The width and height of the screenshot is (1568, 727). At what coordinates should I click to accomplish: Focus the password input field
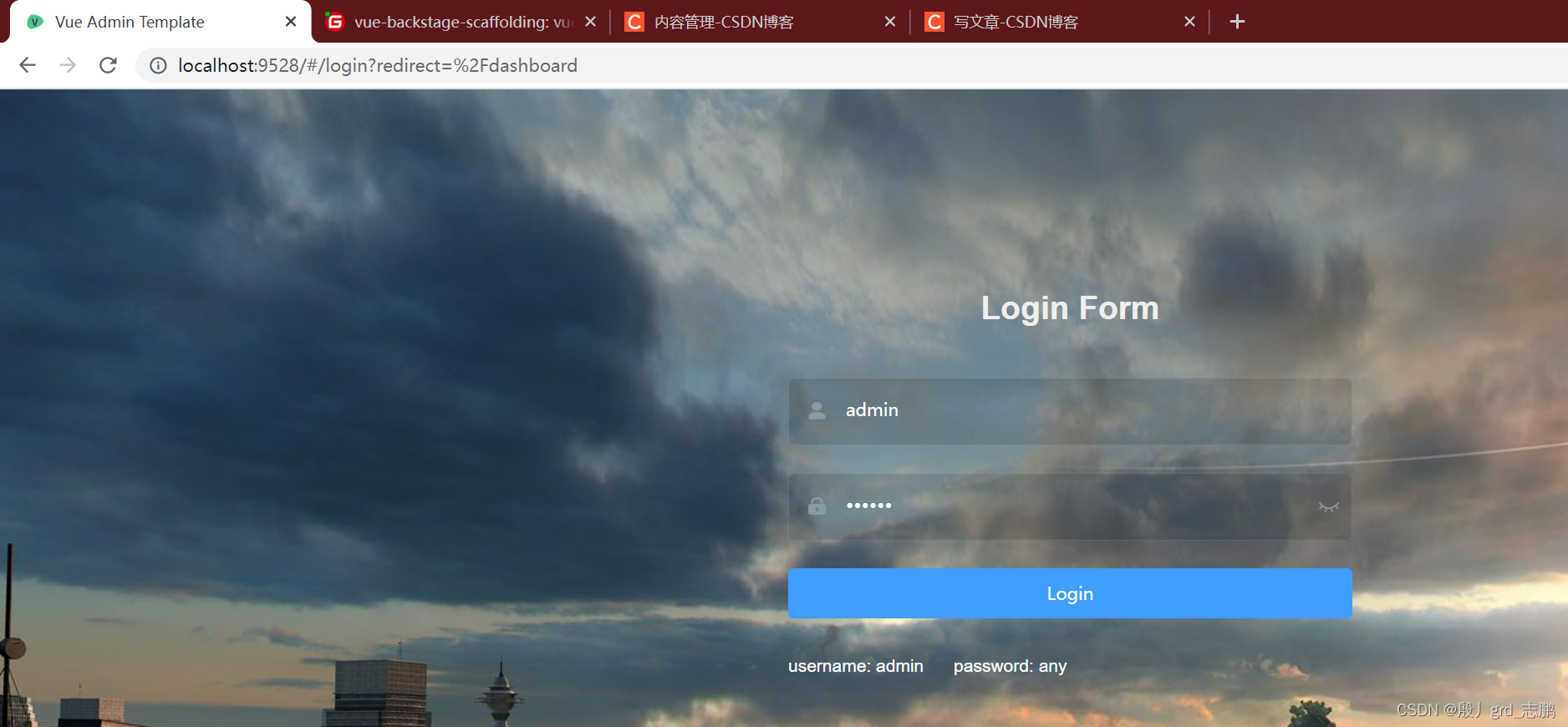point(1070,506)
